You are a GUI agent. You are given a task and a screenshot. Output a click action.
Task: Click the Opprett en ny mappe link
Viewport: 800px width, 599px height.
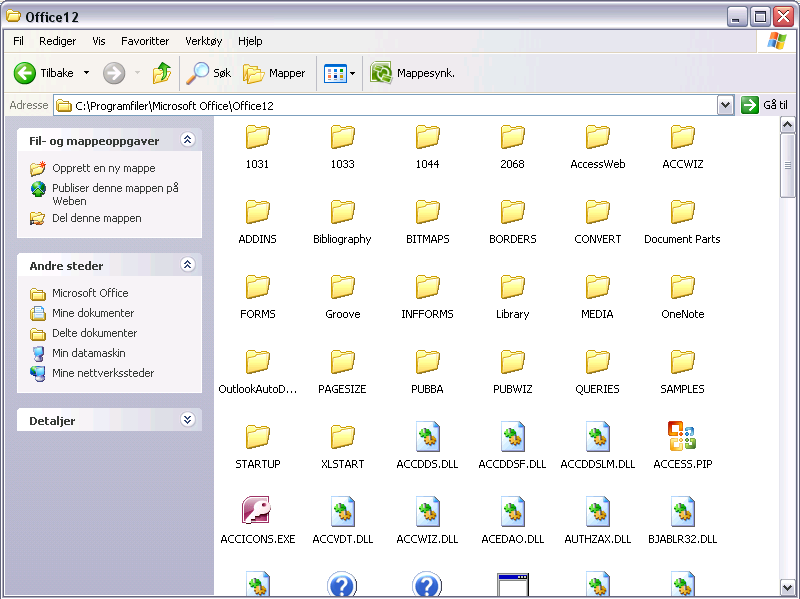103,168
